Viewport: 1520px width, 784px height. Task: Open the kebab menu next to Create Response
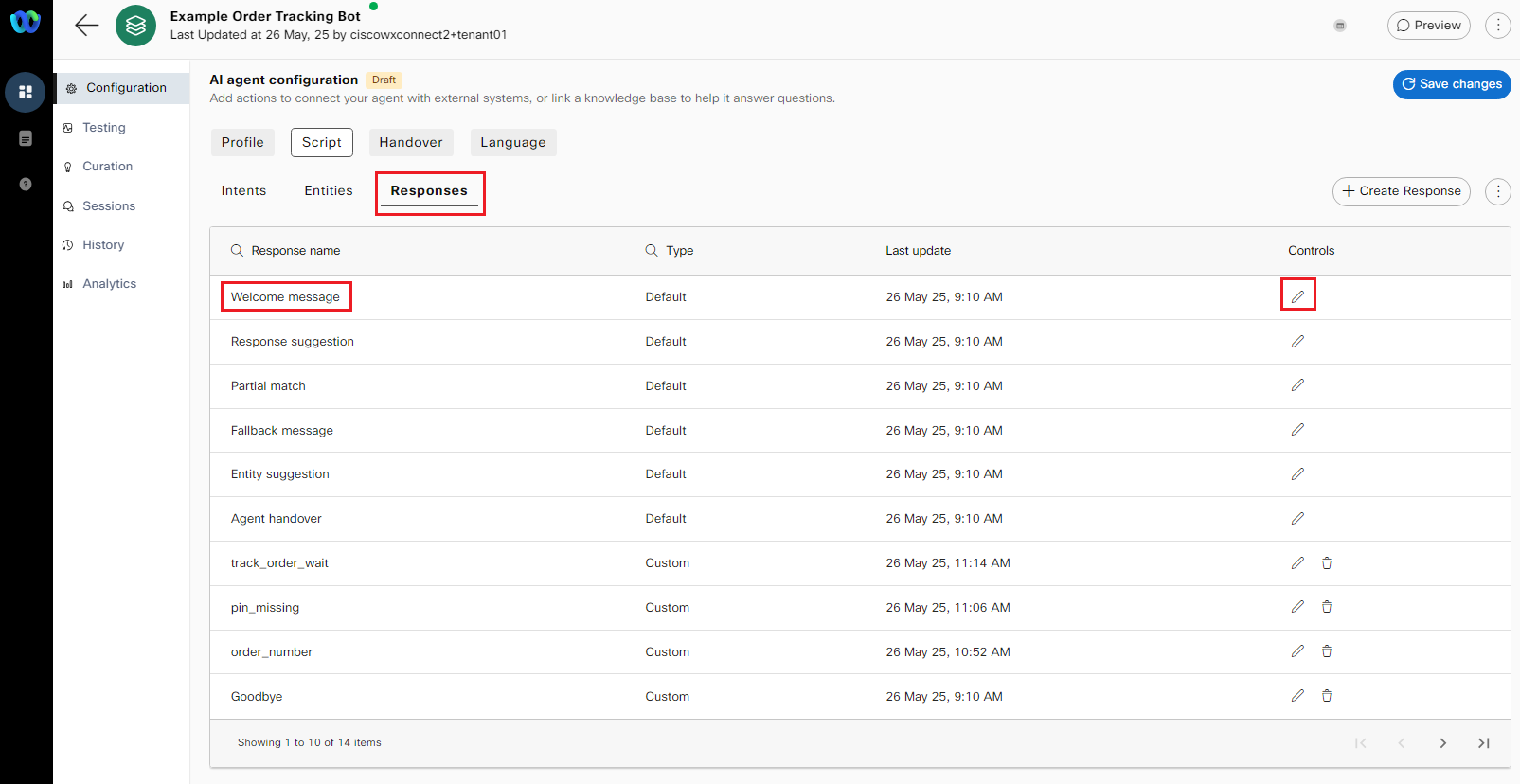[1497, 191]
